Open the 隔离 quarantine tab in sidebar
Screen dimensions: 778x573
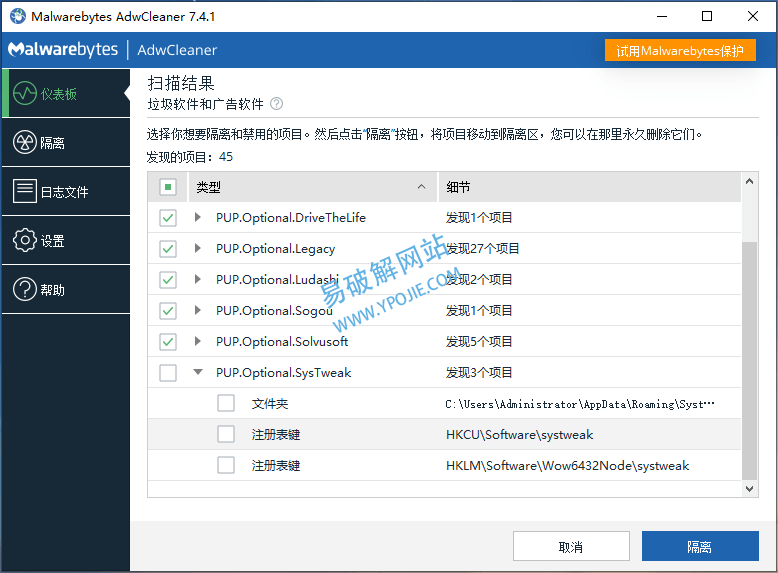pos(65,142)
